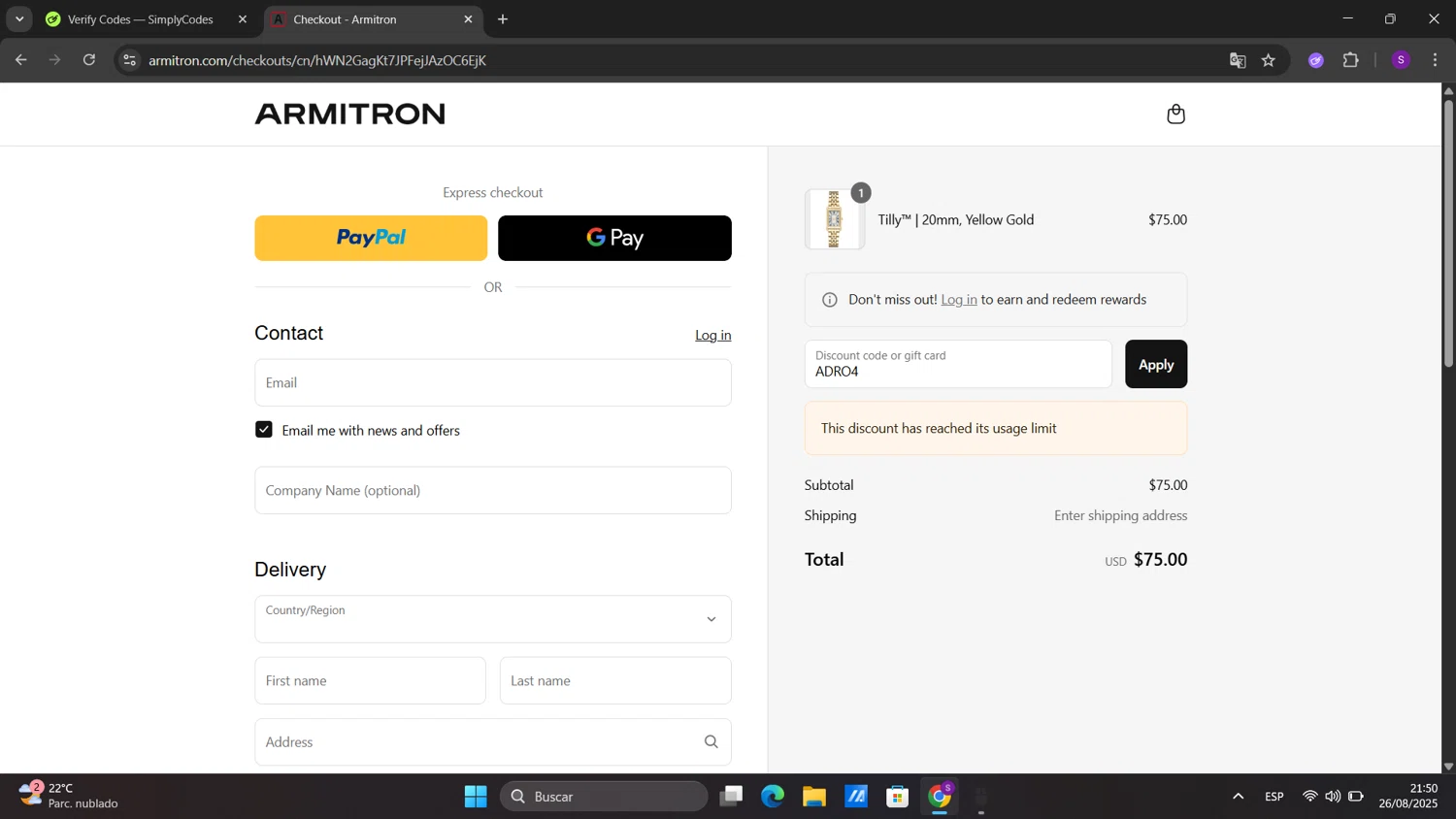Reload the checkout page
The height and width of the screenshot is (819, 1456).
[x=89, y=60]
